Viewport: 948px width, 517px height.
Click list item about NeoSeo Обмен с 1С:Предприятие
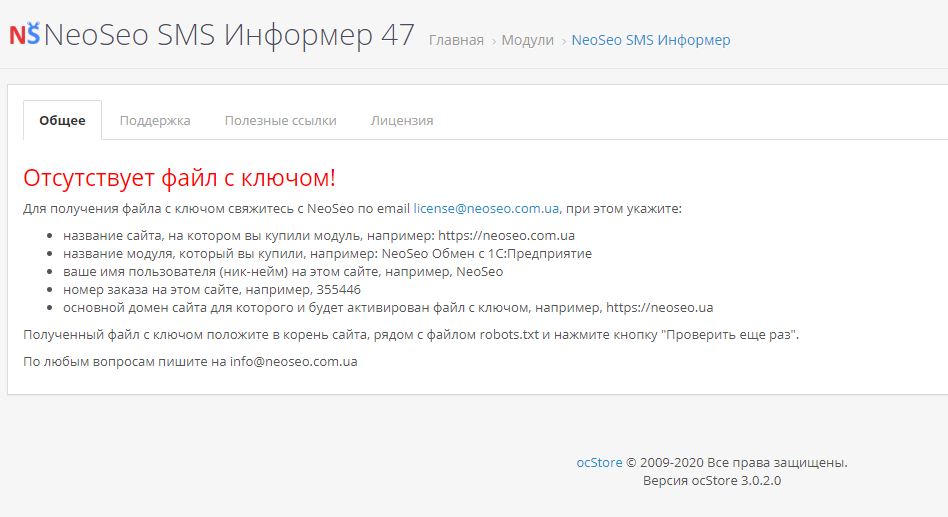point(327,253)
